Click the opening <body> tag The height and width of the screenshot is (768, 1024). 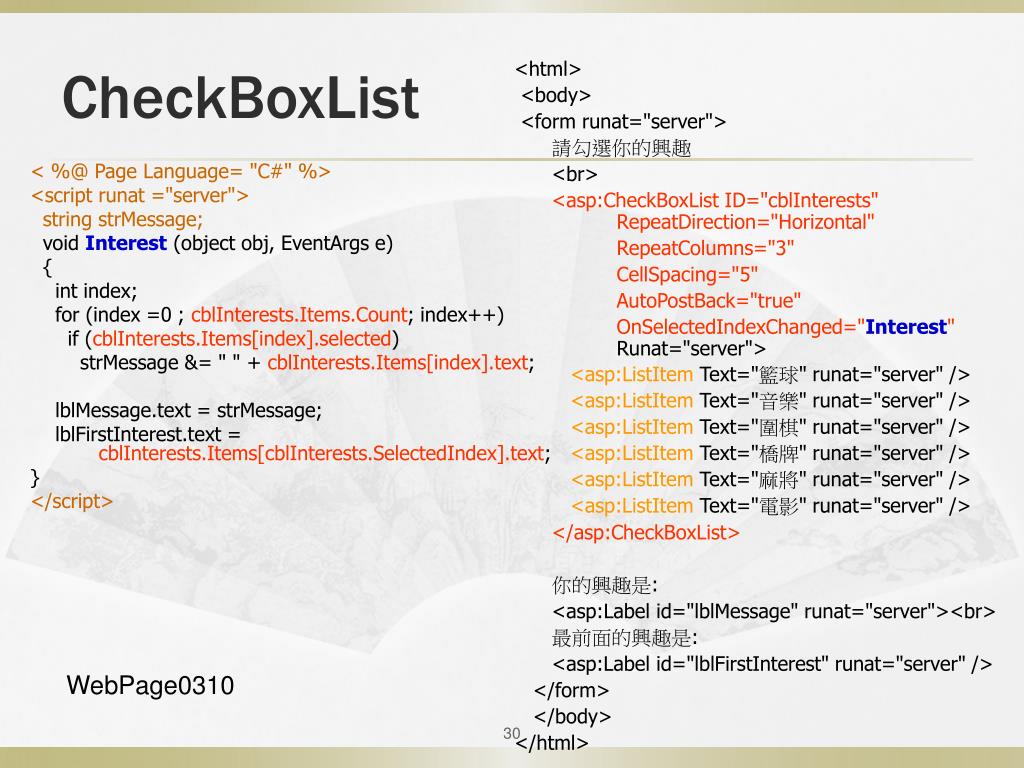click(556, 95)
